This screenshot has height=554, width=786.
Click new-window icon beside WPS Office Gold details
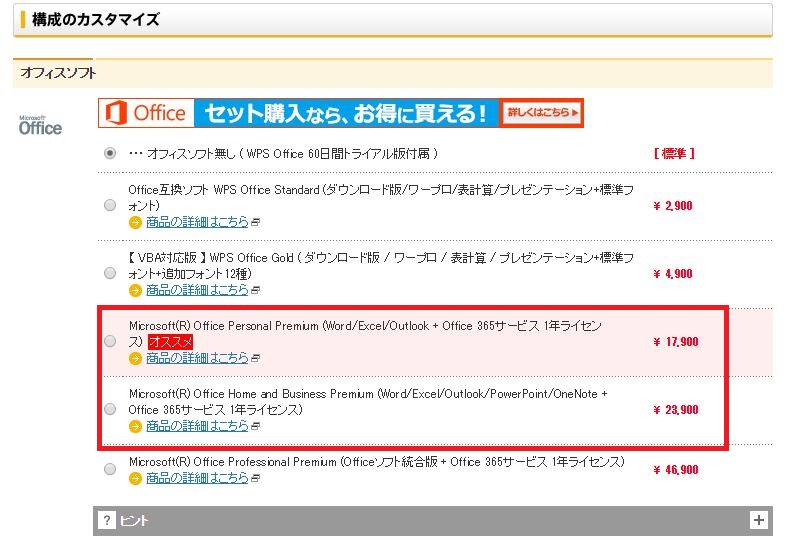[x=255, y=290]
